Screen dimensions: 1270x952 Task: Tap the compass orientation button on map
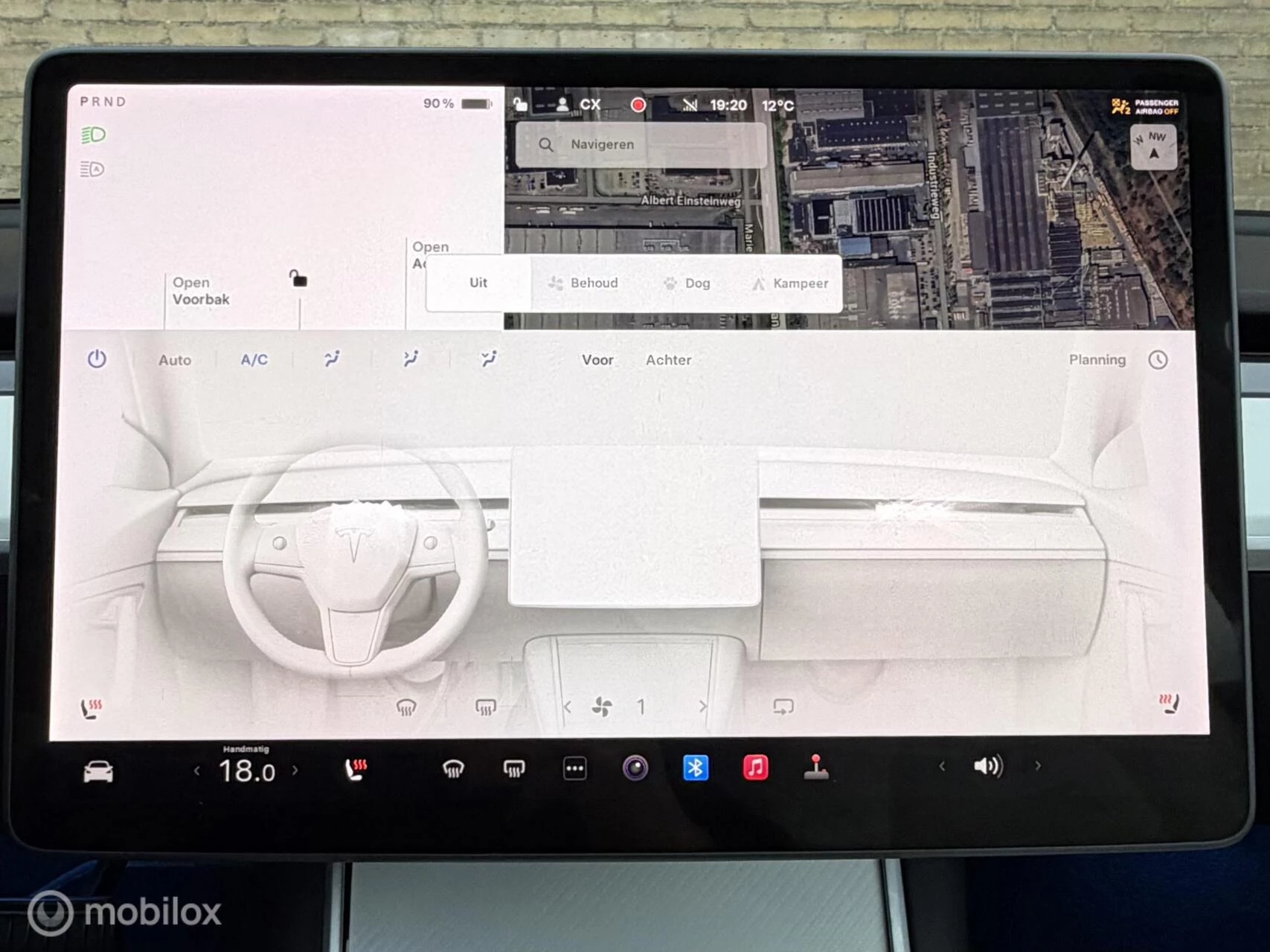pyautogui.click(x=1153, y=146)
